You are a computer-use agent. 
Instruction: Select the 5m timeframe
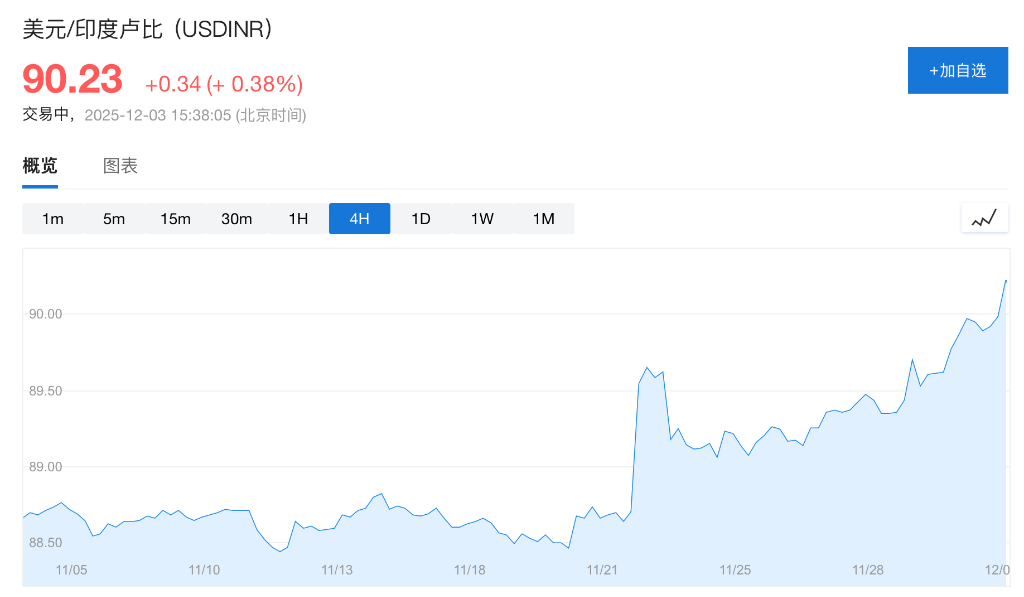coord(114,219)
